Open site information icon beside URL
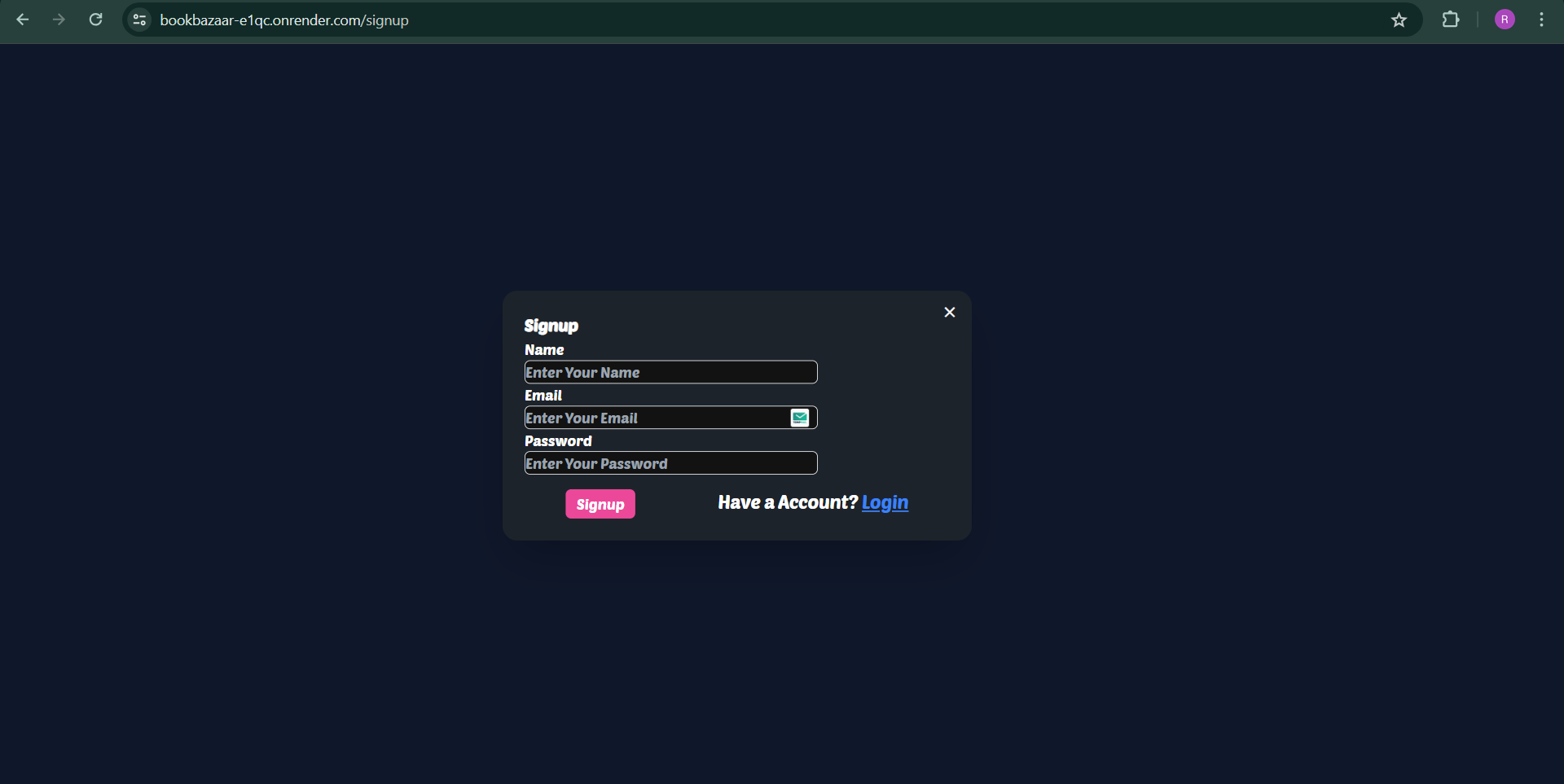Screen dimensions: 1564x784 [139, 20]
